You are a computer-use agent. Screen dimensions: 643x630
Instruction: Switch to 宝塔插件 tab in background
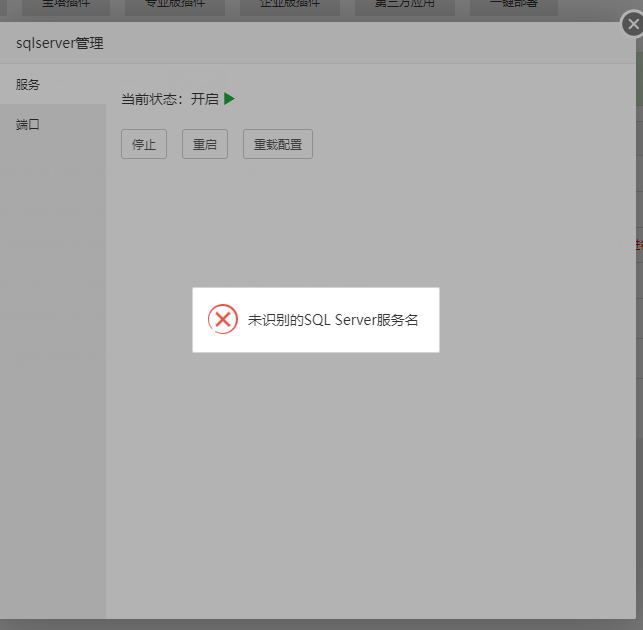tap(66, 6)
